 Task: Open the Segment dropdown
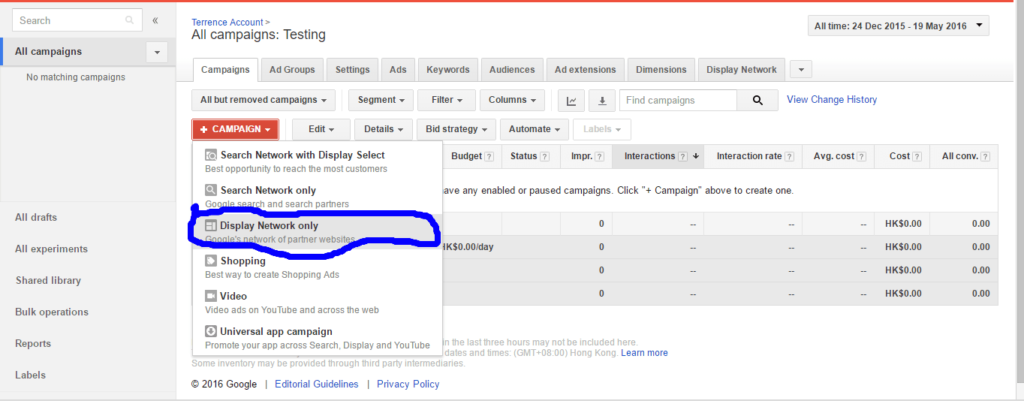point(381,101)
